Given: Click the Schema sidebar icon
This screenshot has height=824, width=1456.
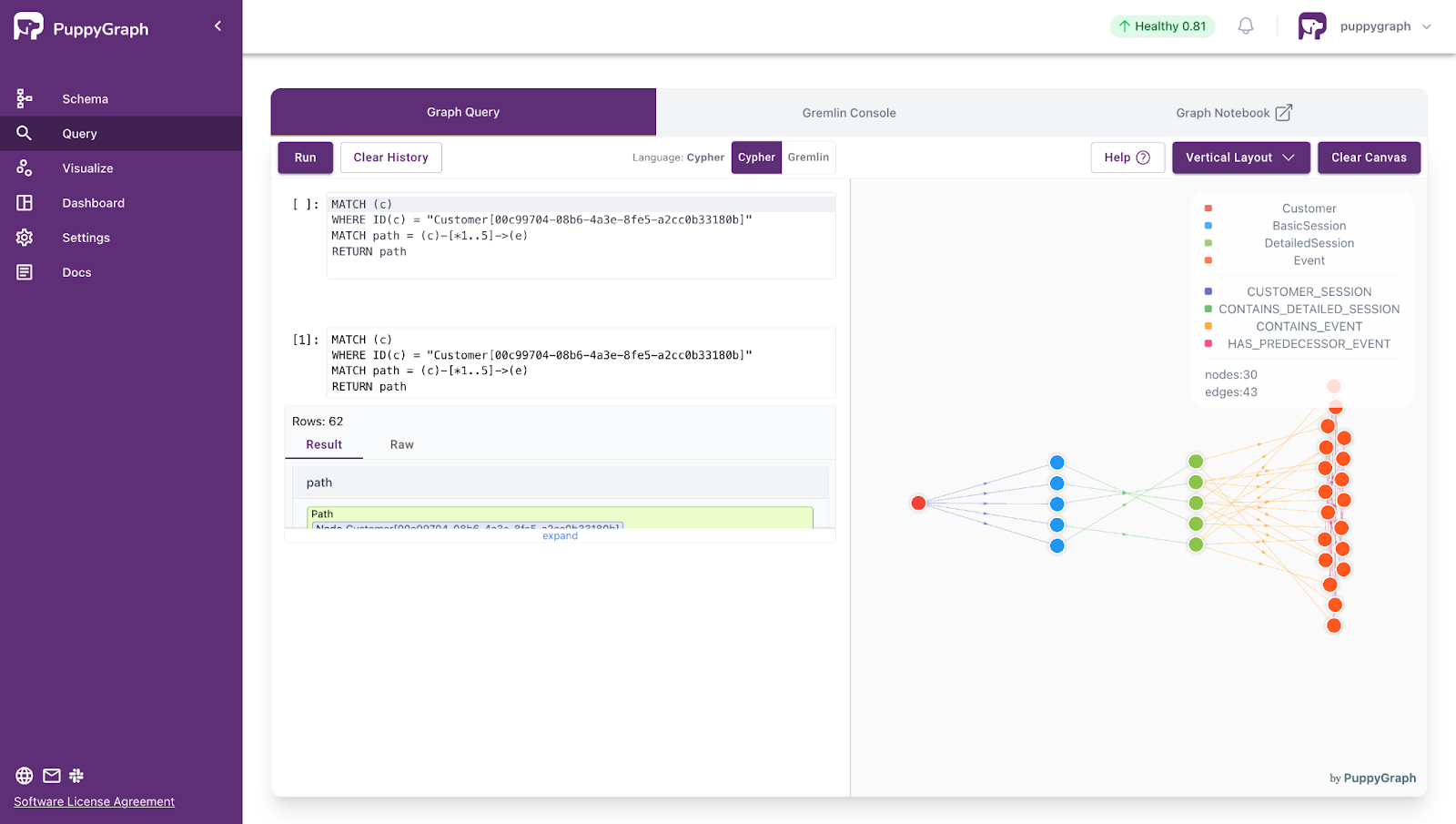Looking at the screenshot, I should click(25, 98).
